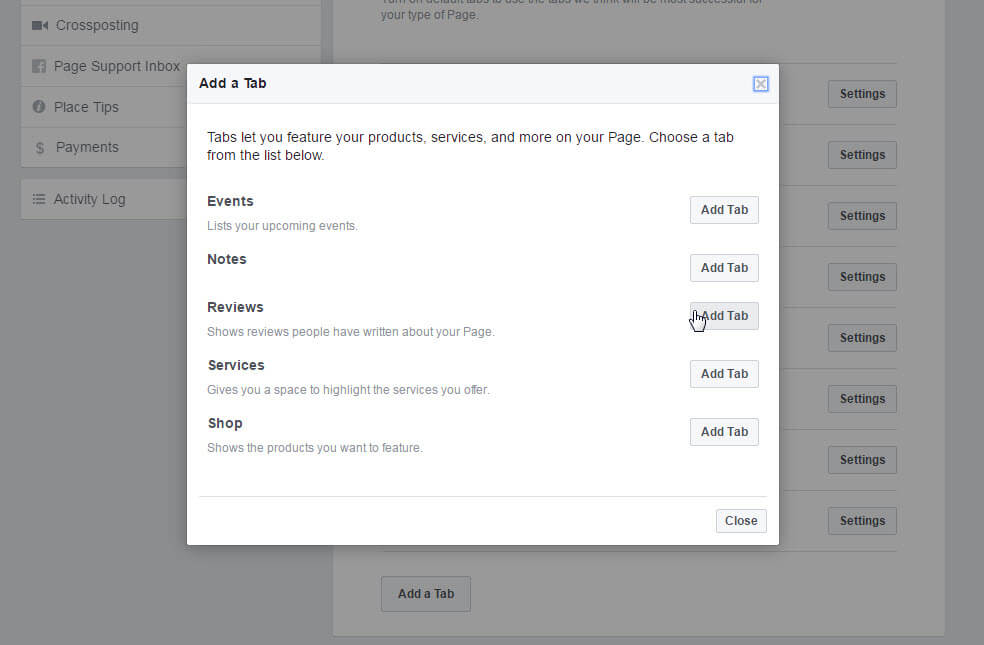Open the second-to-last Settings button
This screenshot has height=645, width=984.
pyautogui.click(x=862, y=460)
